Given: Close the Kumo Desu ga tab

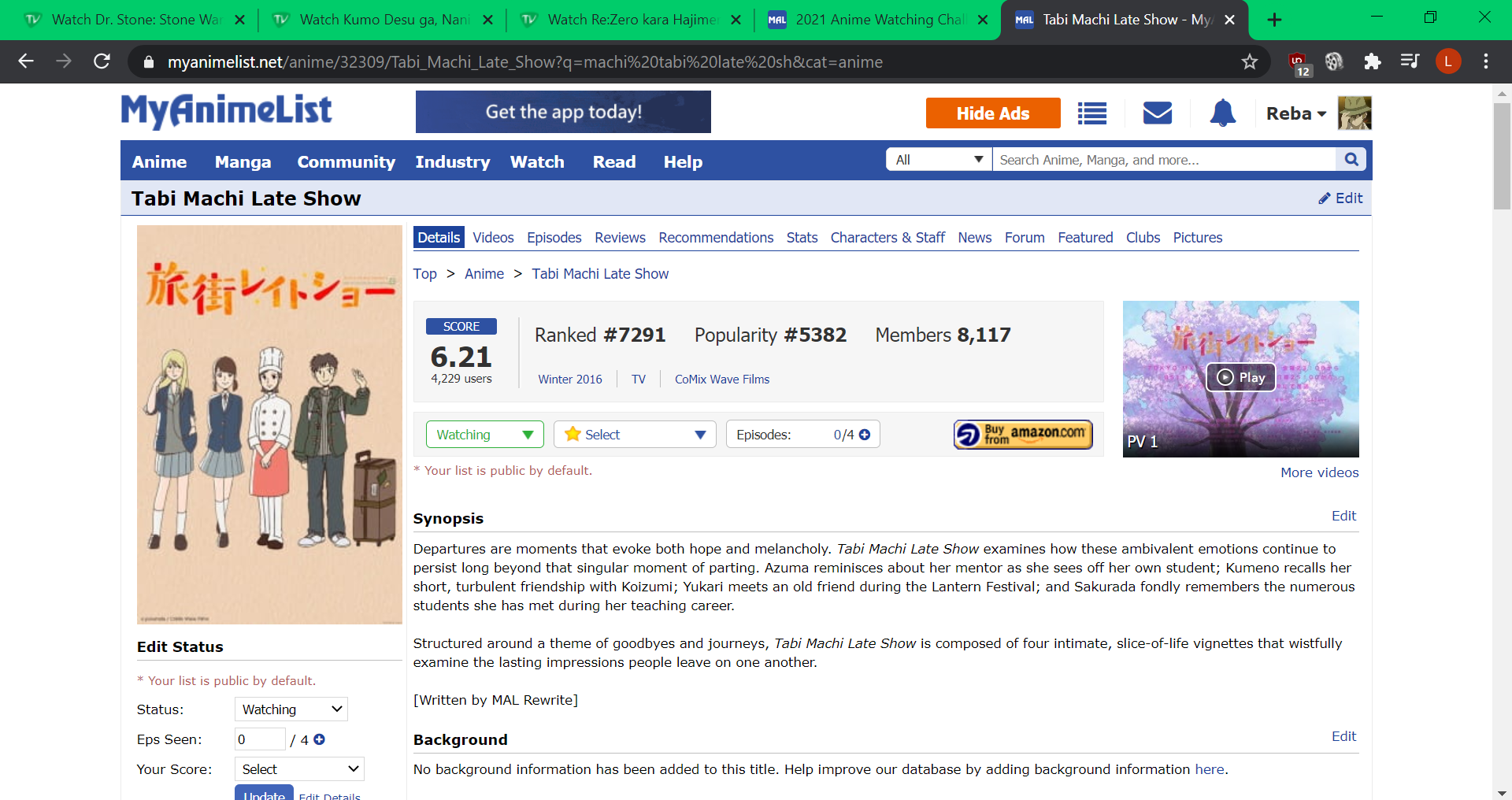Looking at the screenshot, I should pos(488,20).
